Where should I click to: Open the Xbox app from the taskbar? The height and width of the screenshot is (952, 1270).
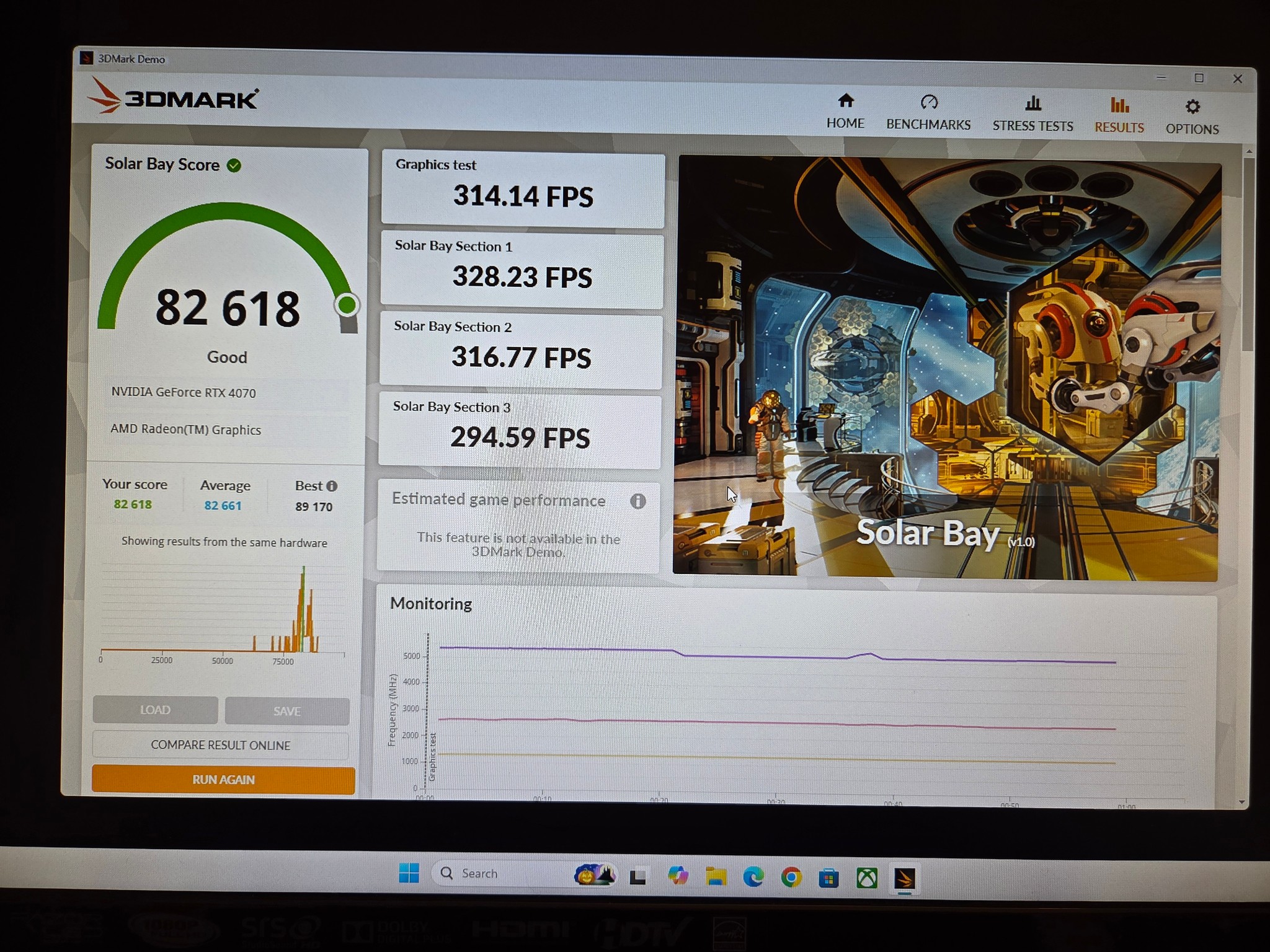tap(867, 878)
